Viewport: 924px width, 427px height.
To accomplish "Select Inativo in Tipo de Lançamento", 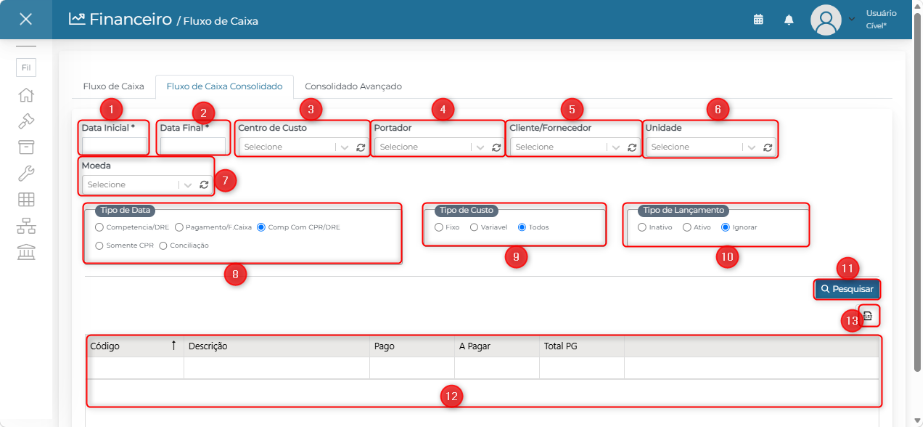I will [642, 227].
